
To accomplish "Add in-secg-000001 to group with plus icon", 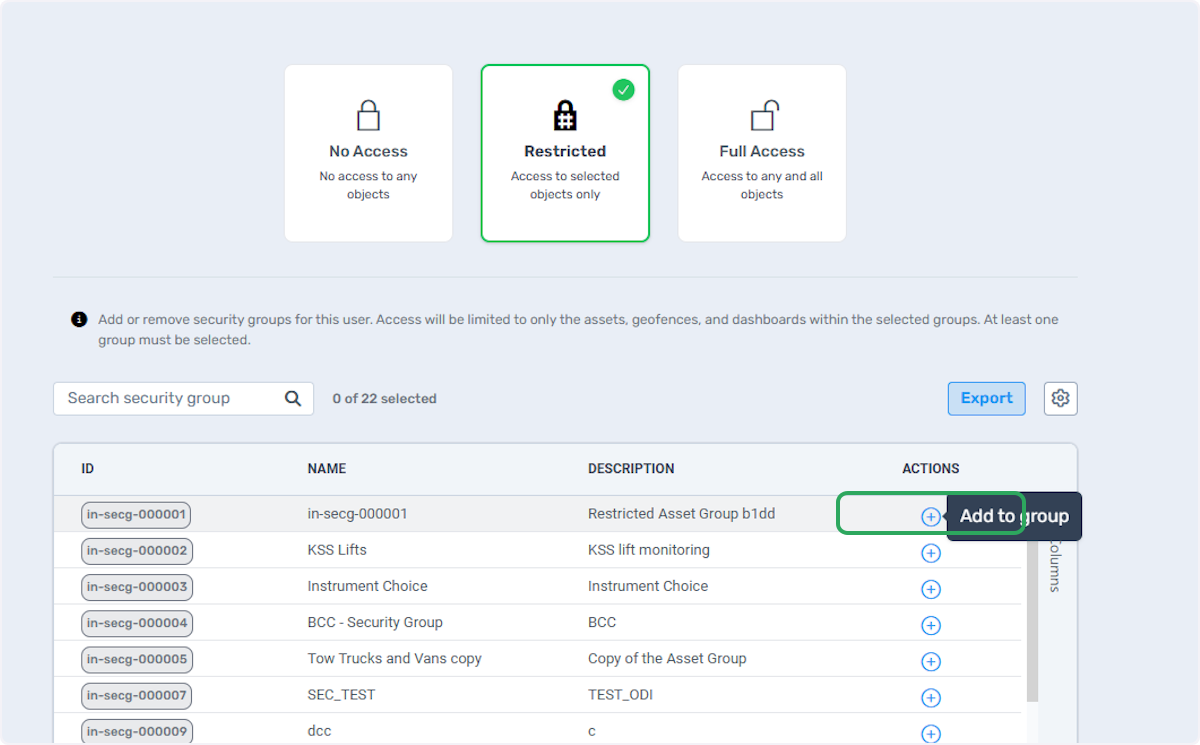I will point(930,517).
